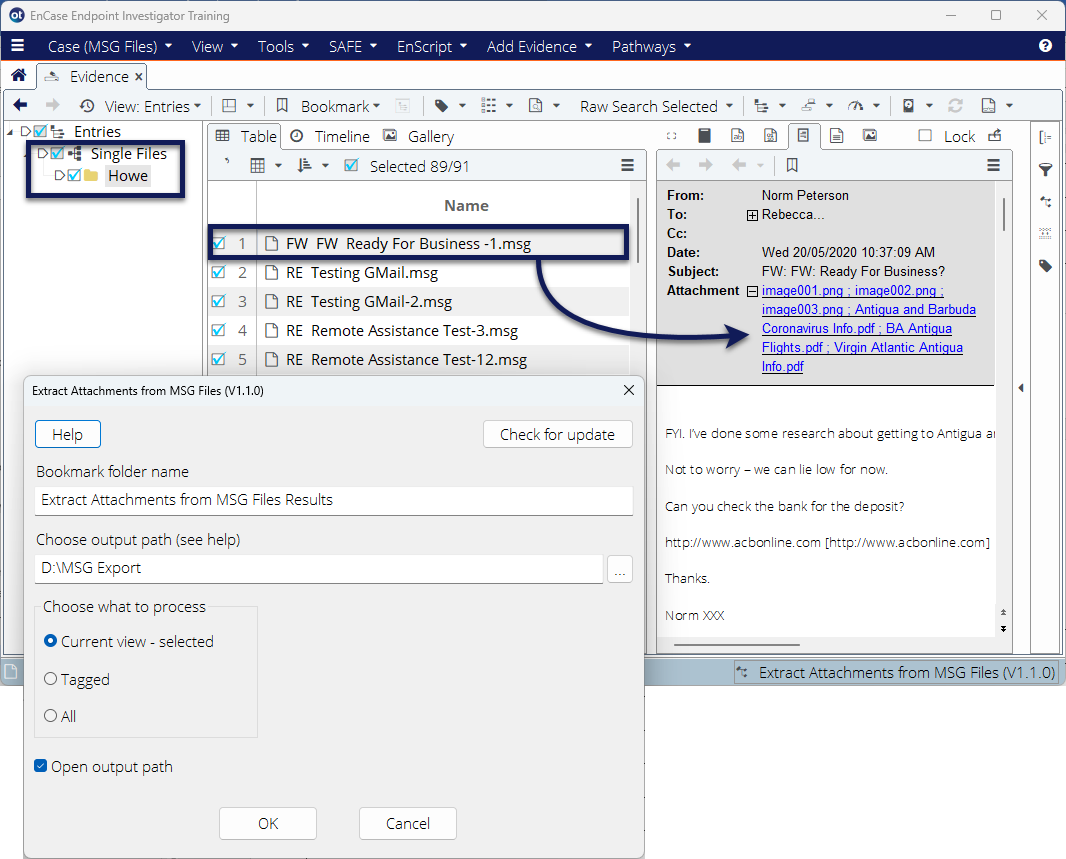Toggle the Single Files checkbox
Viewport: 1066px width, 859px height.
point(57,153)
